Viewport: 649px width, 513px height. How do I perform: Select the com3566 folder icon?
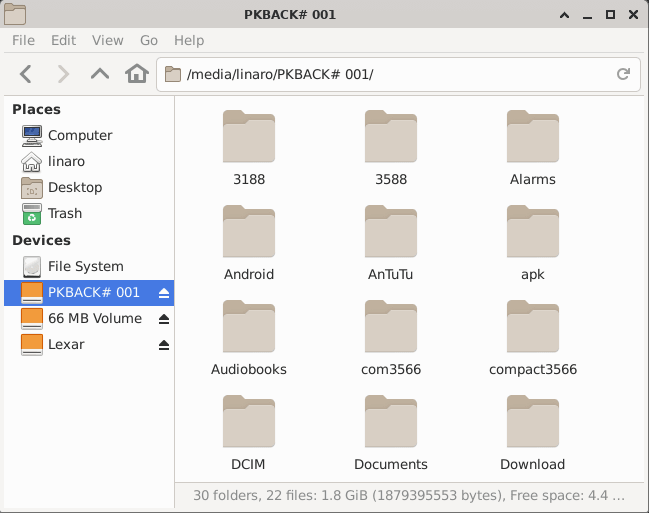(x=391, y=326)
